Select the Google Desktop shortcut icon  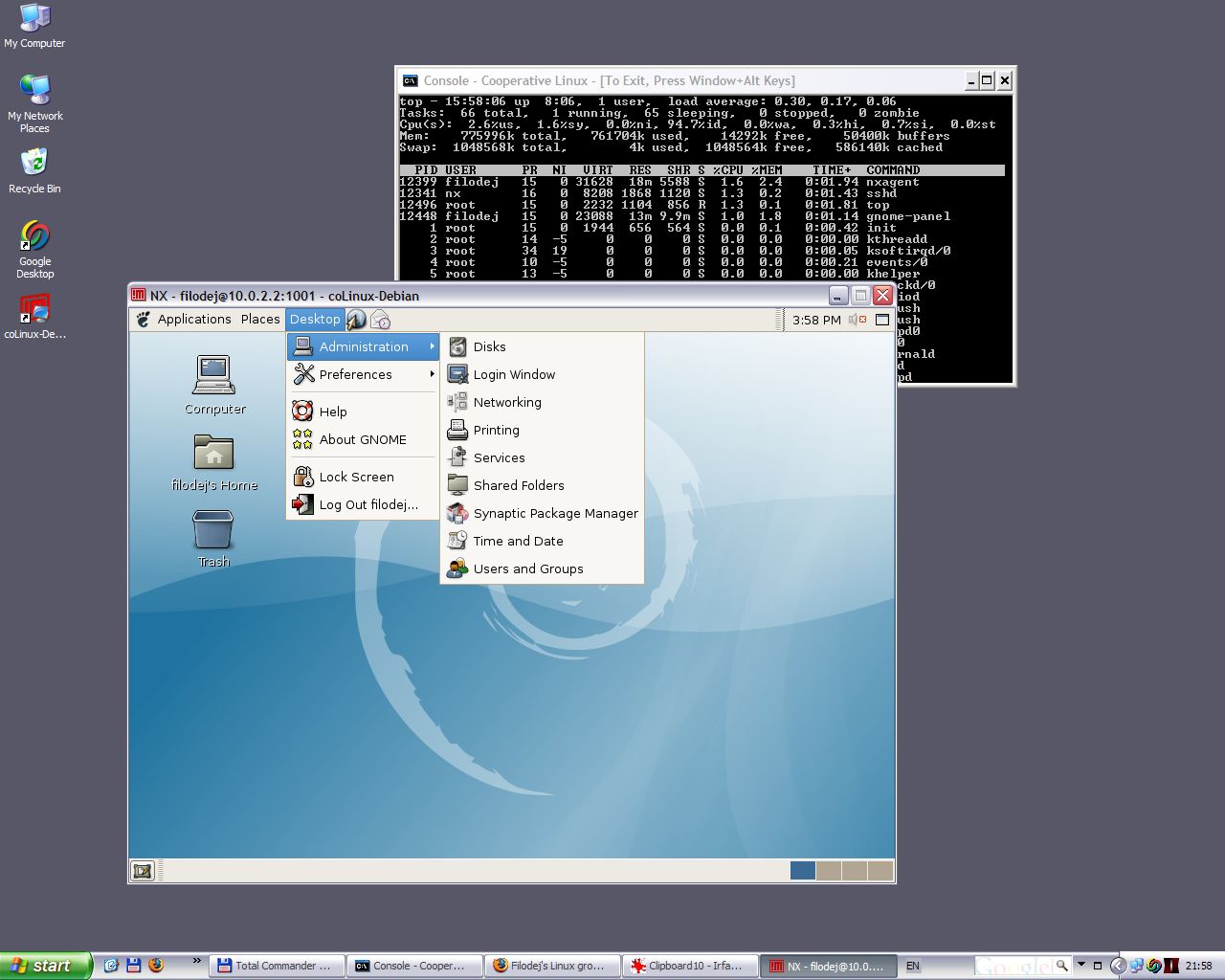(34, 250)
